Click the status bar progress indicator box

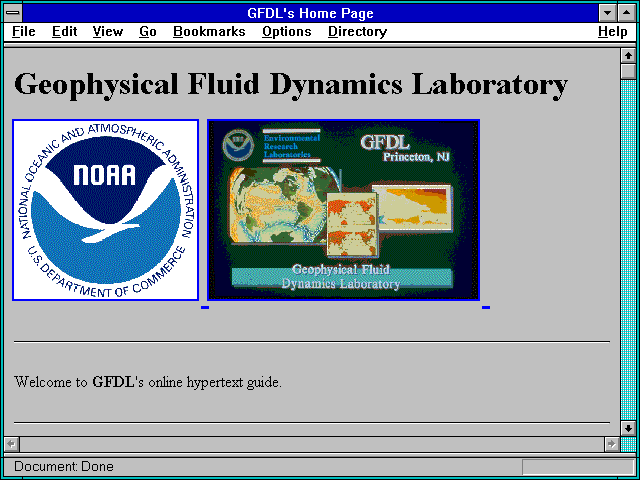pyautogui.click(x=578, y=467)
